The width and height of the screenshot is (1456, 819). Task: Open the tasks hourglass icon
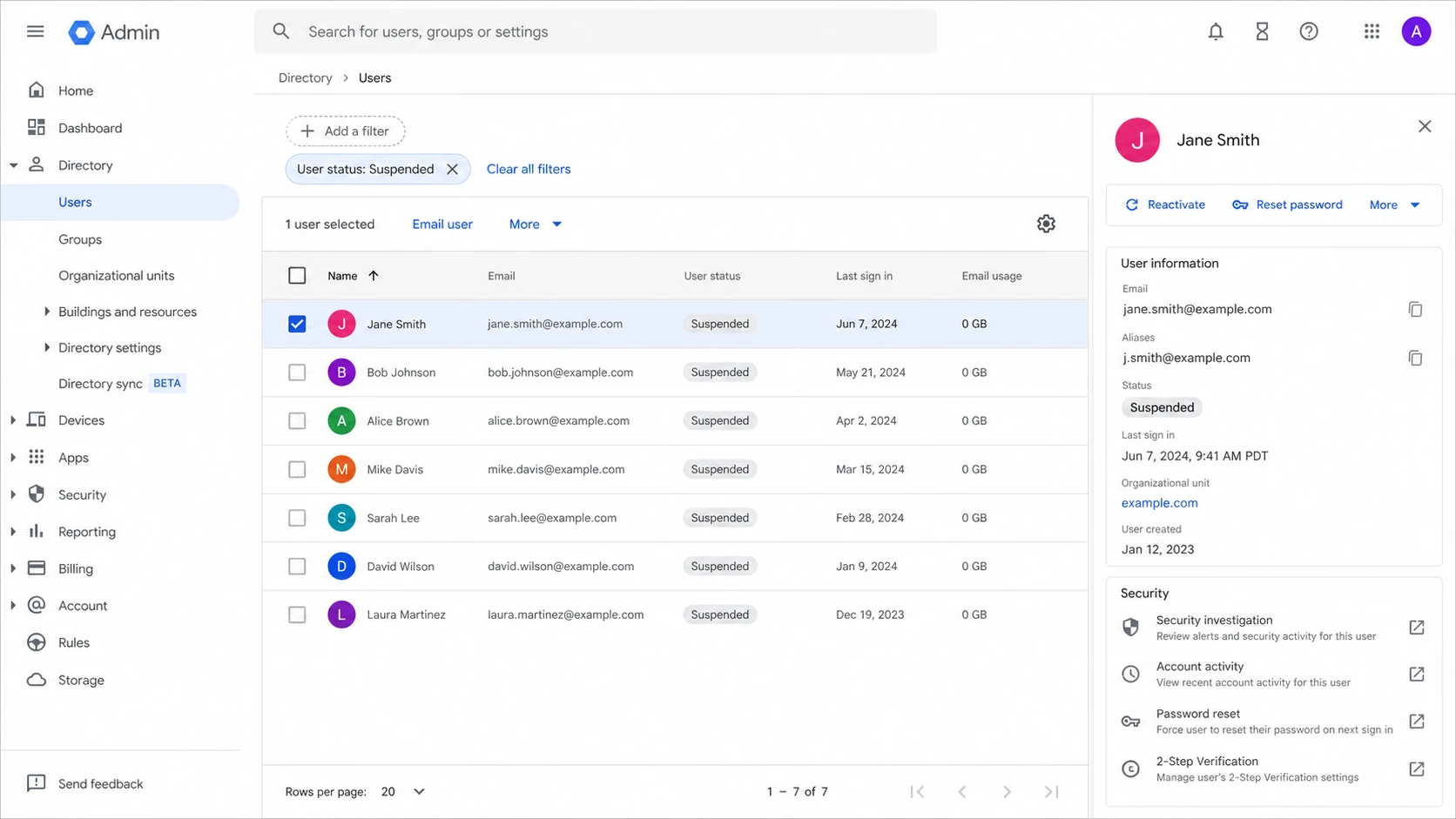1262,31
